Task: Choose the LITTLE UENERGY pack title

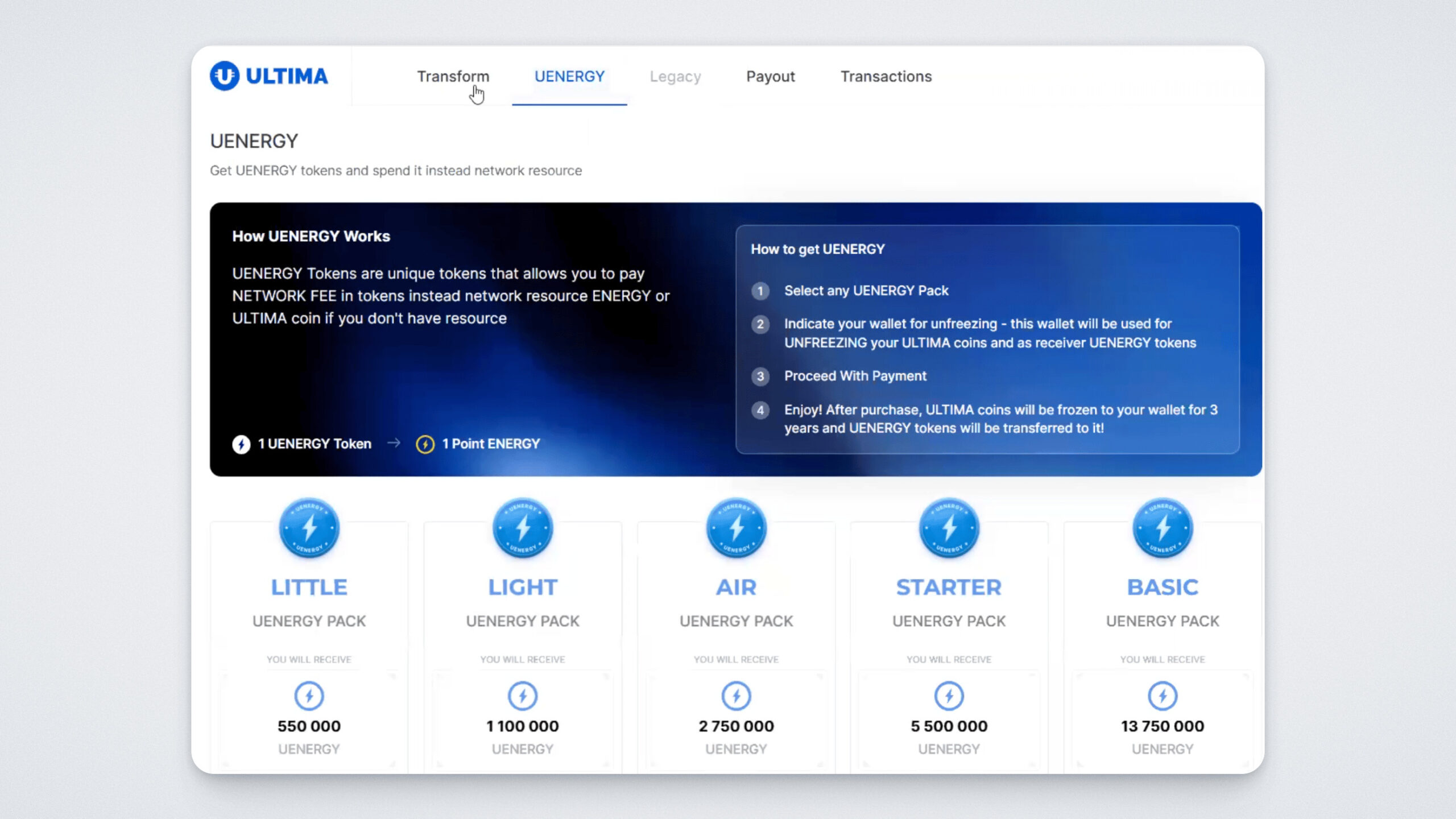Action: (309, 587)
